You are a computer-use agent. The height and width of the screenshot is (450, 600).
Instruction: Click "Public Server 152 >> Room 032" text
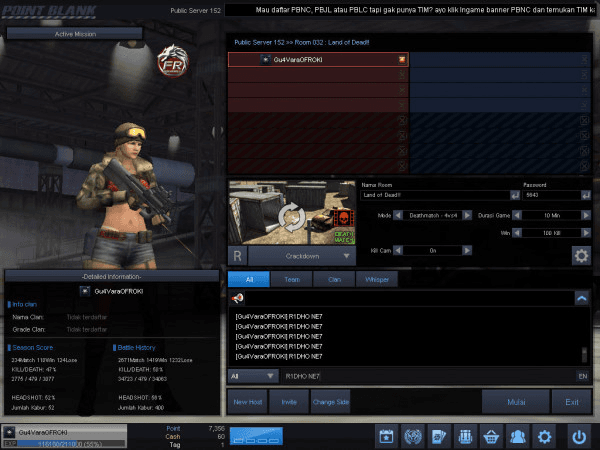[279, 42]
